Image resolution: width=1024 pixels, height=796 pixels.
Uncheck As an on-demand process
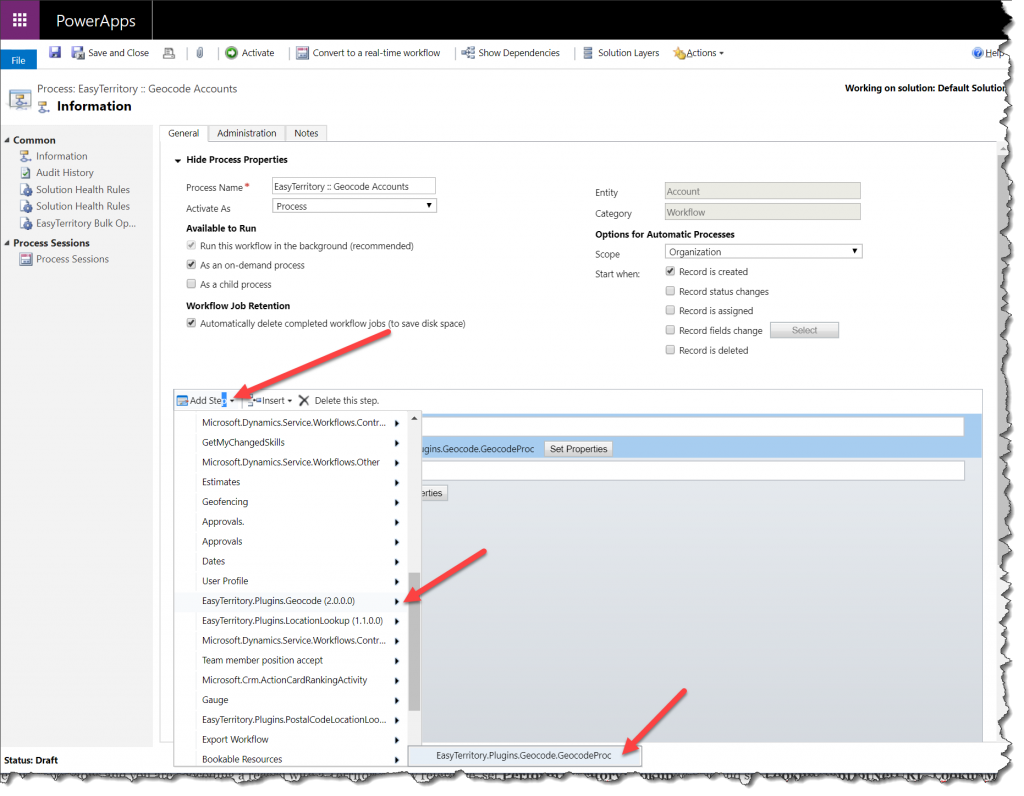[191, 264]
